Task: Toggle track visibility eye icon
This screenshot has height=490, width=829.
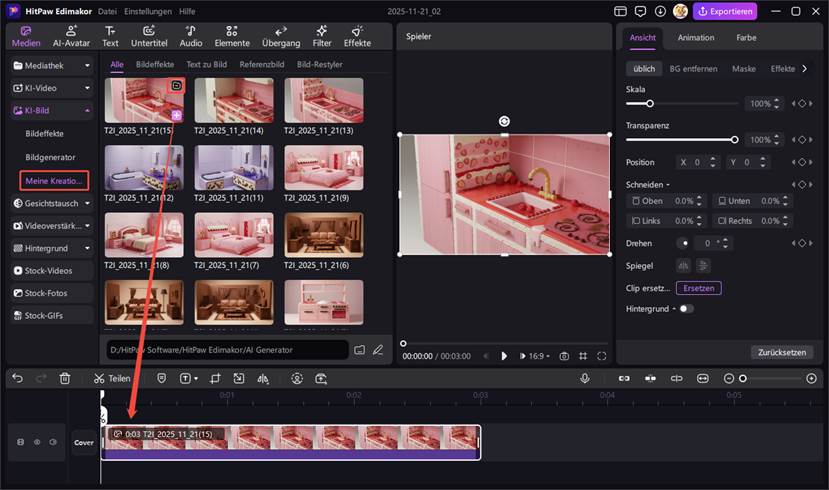Action: click(38, 442)
